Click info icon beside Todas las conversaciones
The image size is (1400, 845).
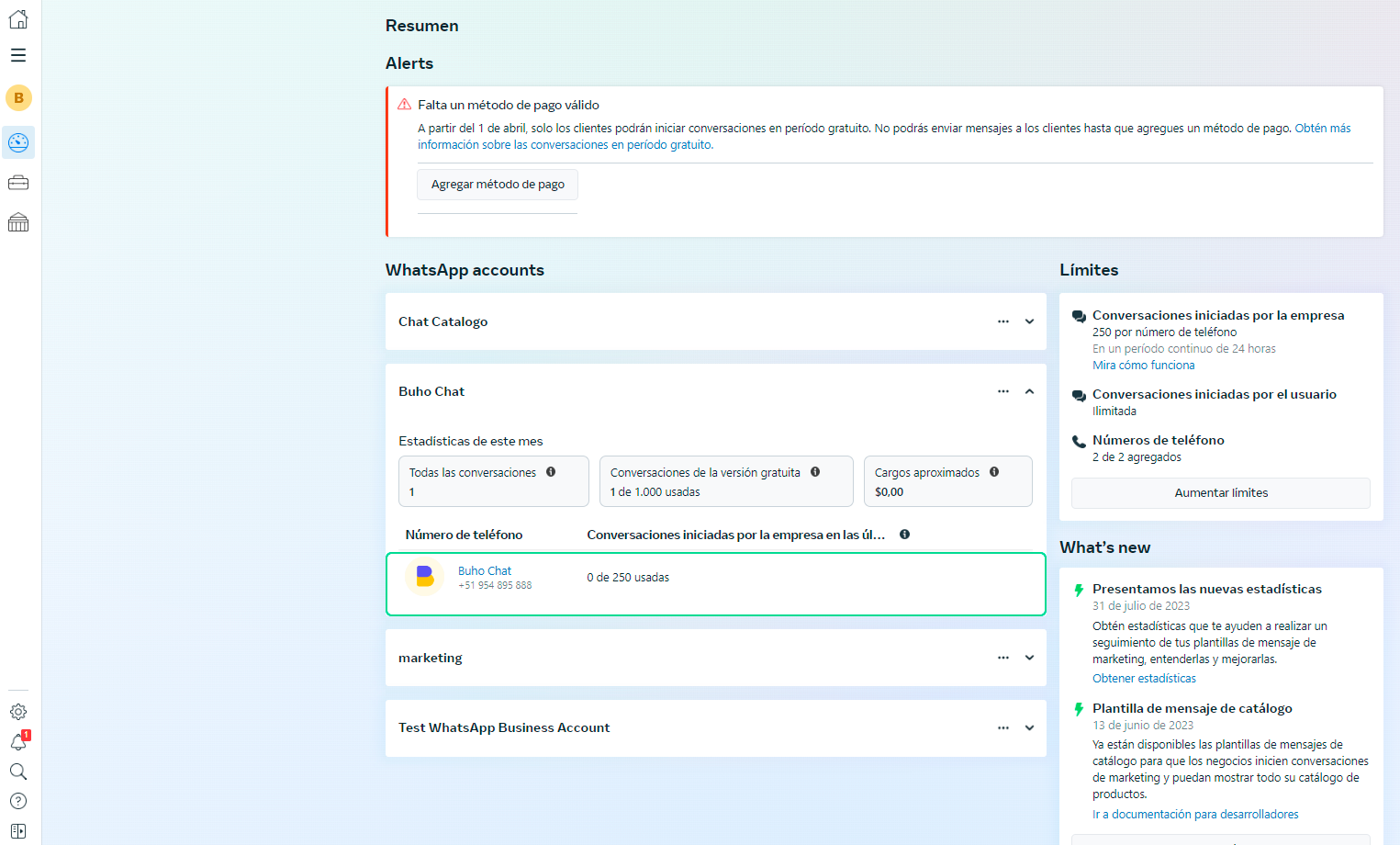point(551,472)
